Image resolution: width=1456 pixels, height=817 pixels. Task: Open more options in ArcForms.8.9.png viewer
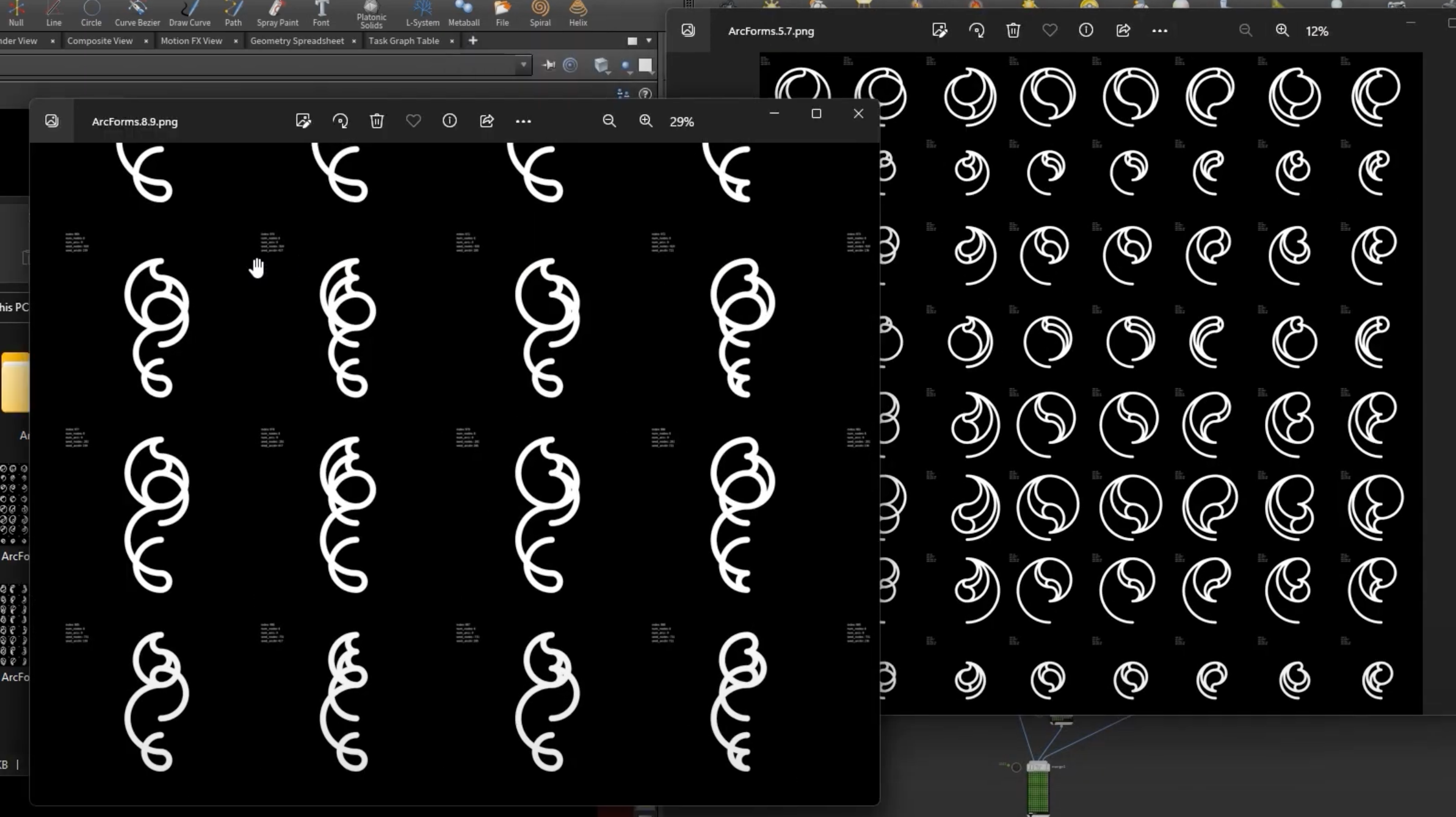click(x=523, y=121)
